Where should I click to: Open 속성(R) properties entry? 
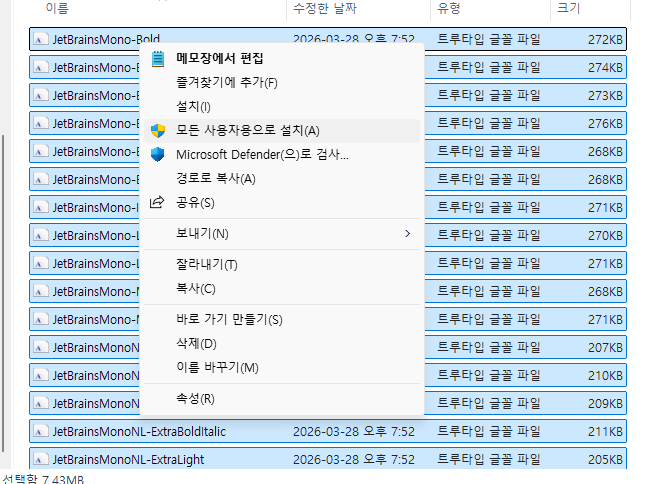tap(282, 399)
